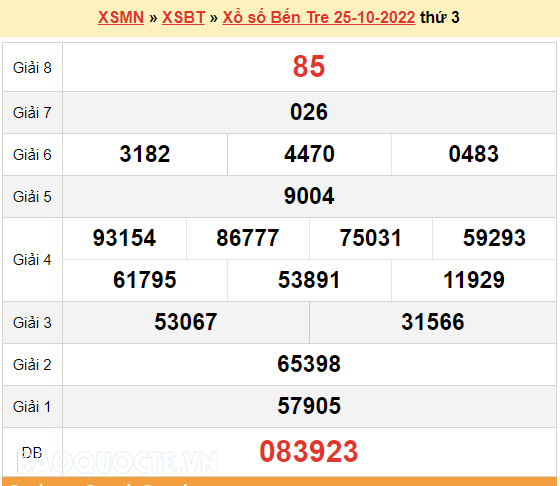560x486 pixels.
Task: Click Giải 4 number 86777
Action: click(x=248, y=238)
